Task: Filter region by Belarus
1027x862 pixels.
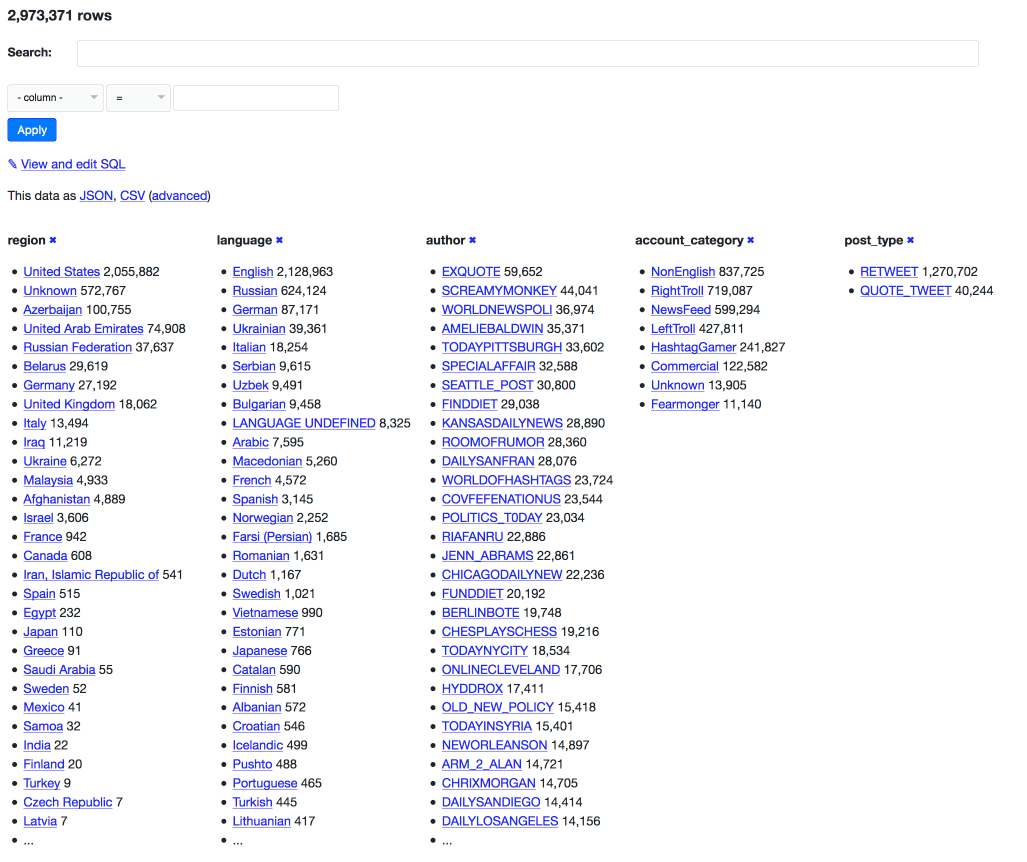Action: (45, 366)
